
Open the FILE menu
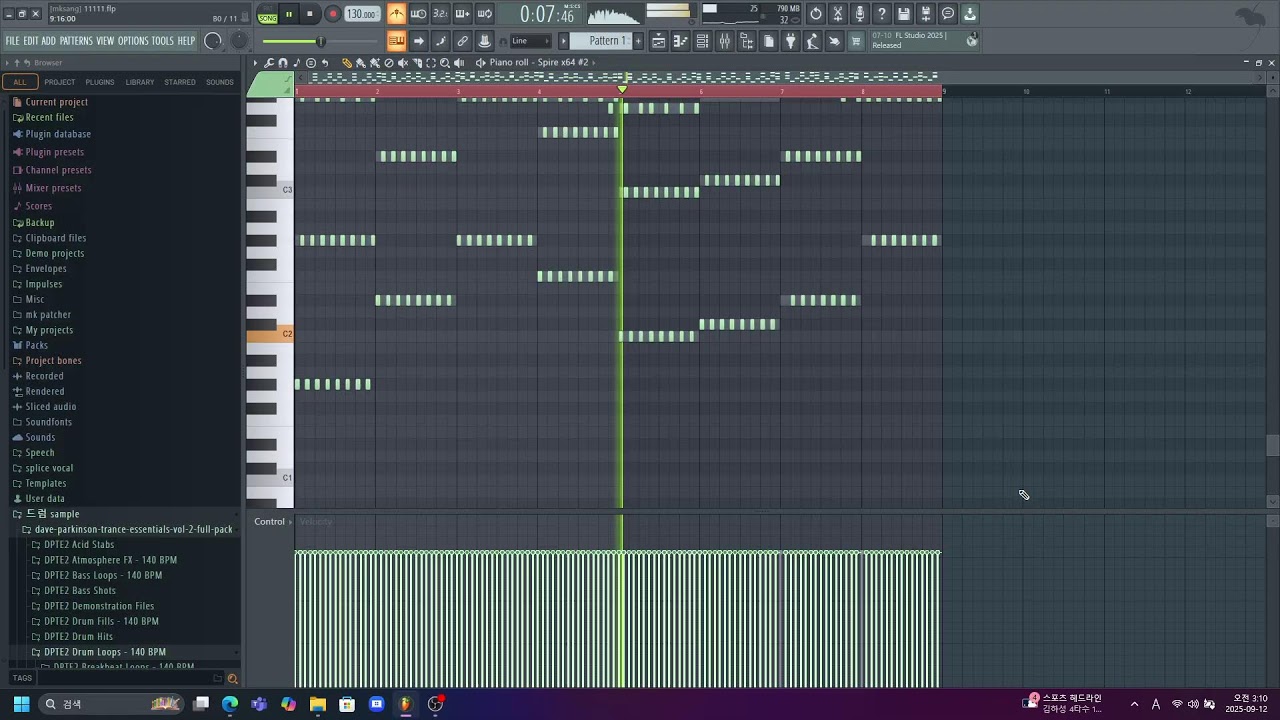click(12, 41)
